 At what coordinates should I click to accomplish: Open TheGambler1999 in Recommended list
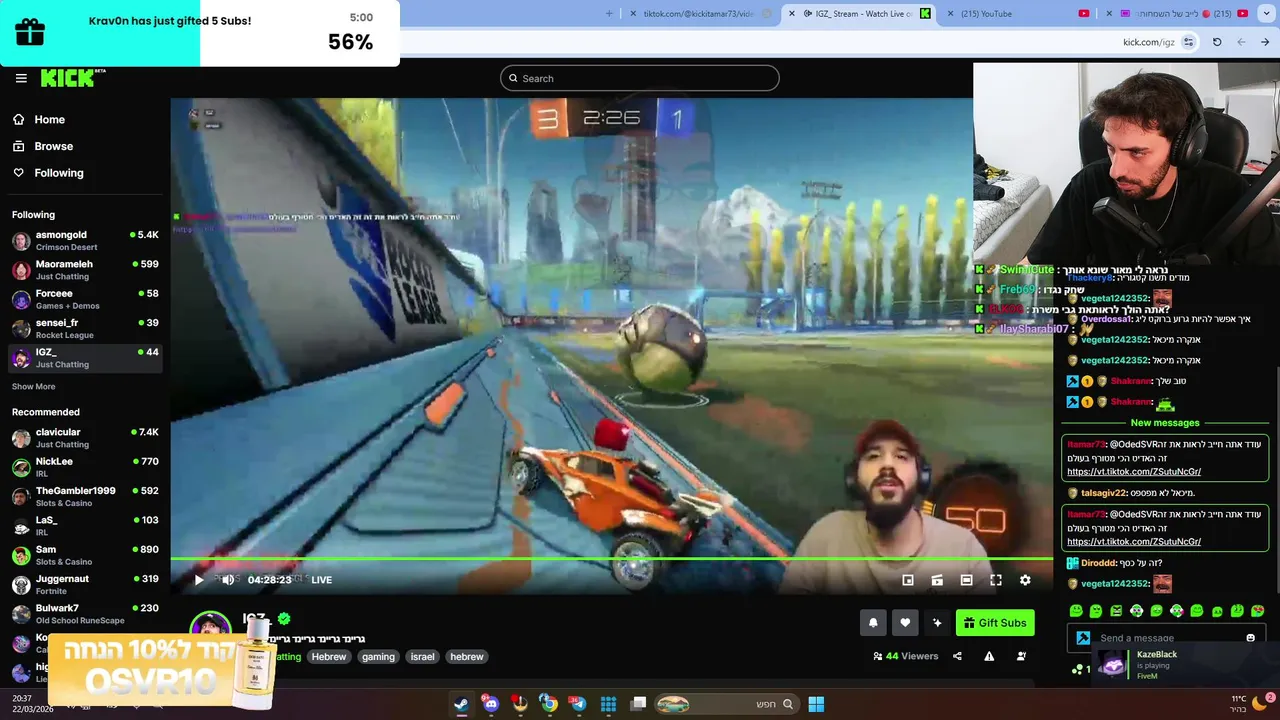point(85,496)
